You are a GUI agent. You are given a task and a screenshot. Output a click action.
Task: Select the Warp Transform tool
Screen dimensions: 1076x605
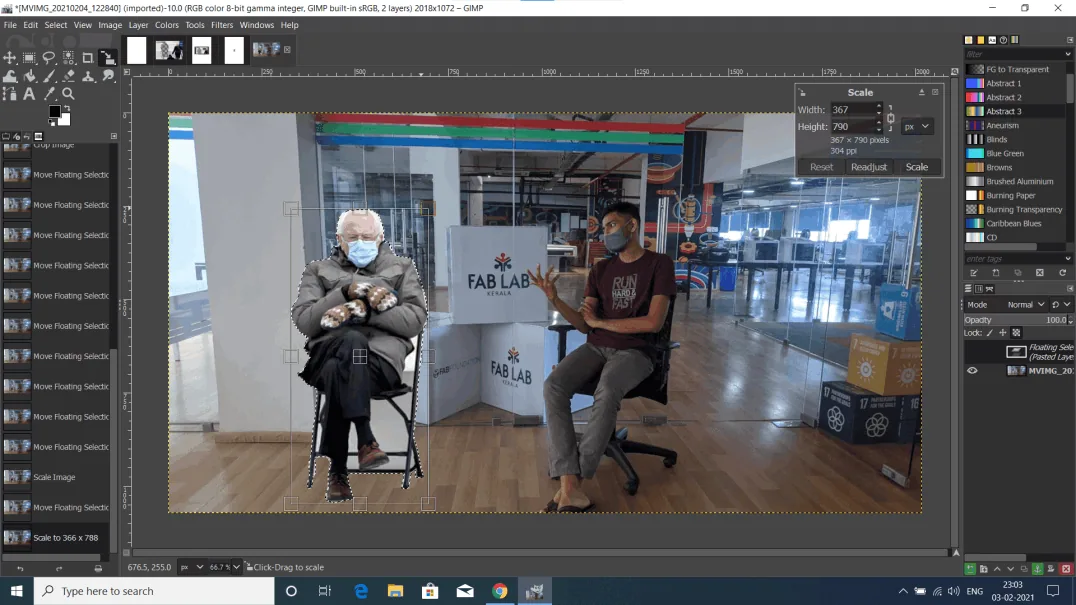click(10, 76)
